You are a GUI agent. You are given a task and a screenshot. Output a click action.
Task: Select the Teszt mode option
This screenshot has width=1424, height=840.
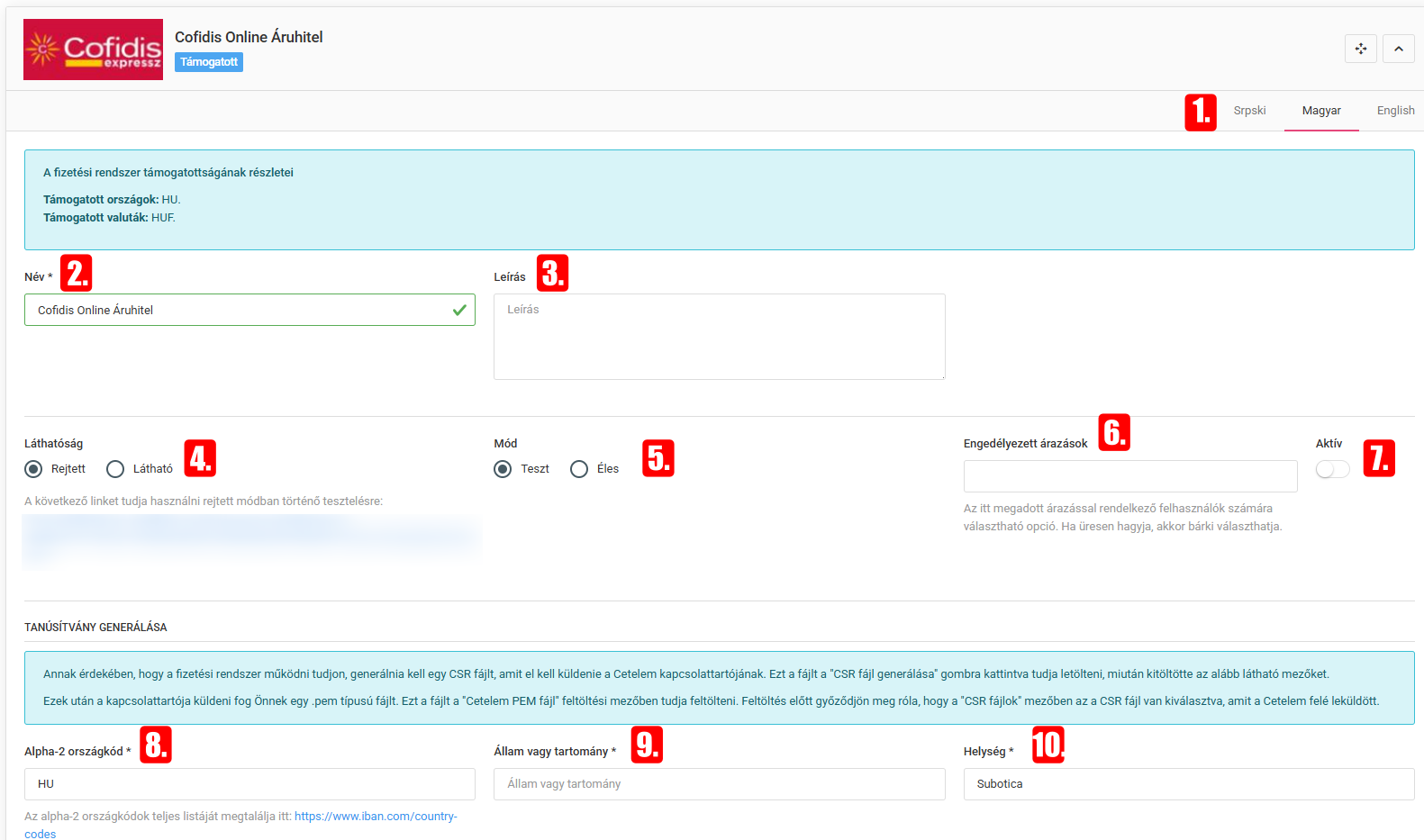503,469
